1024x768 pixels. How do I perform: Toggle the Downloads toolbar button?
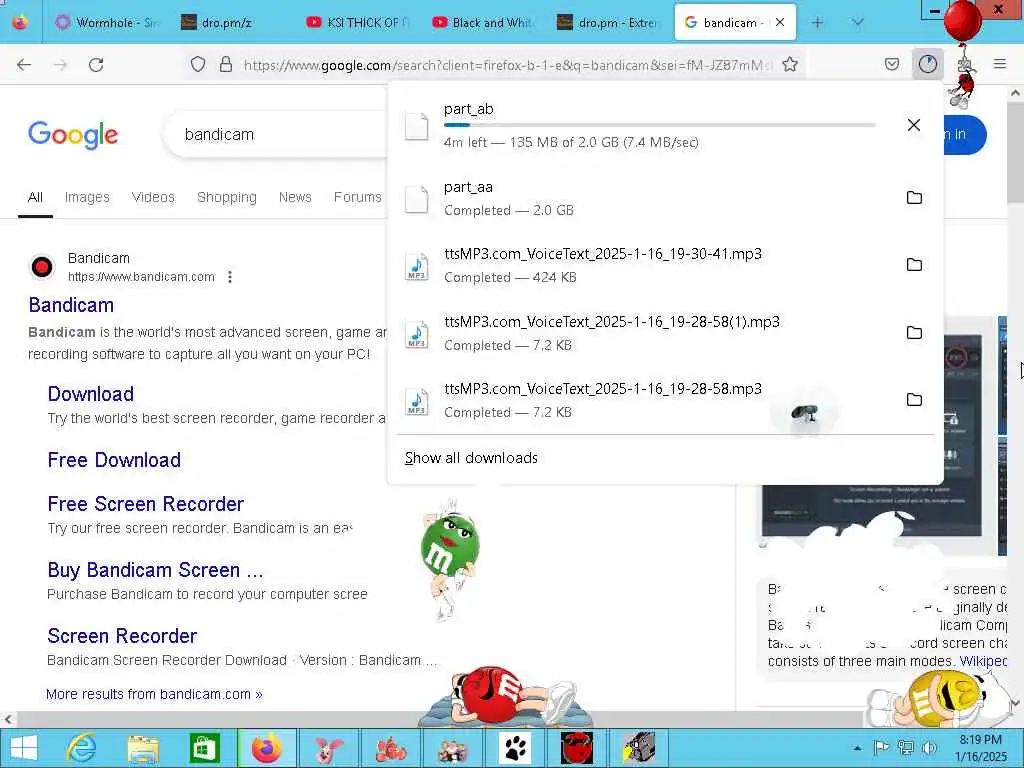click(927, 64)
